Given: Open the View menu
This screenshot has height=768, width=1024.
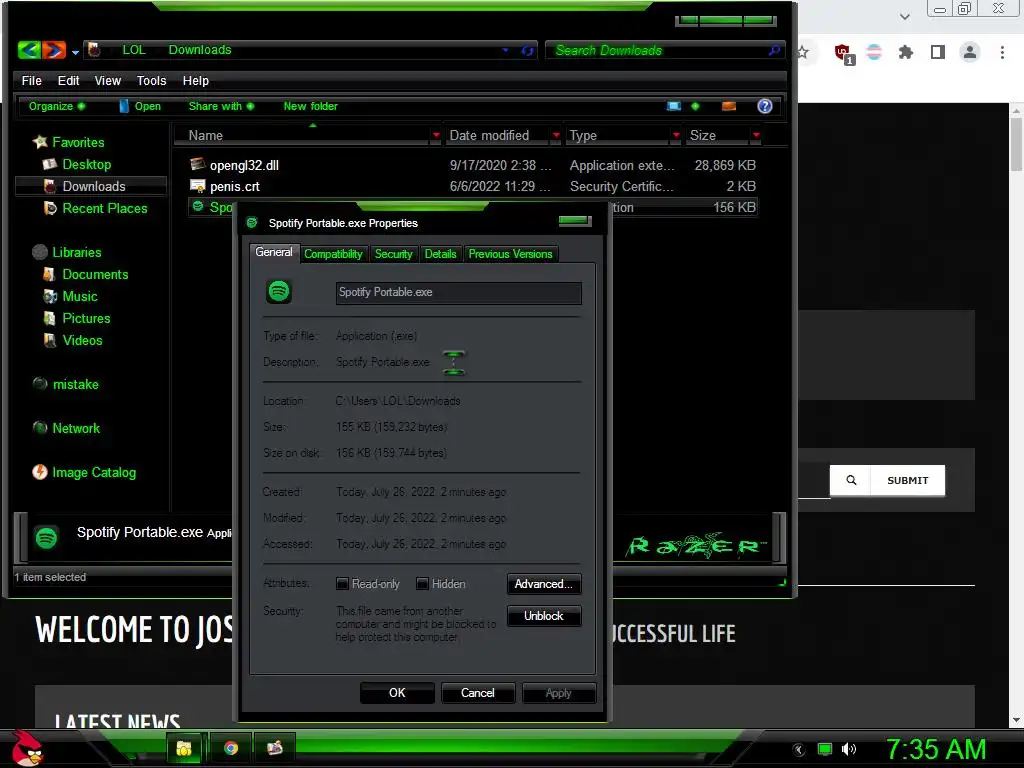Looking at the screenshot, I should tap(108, 80).
